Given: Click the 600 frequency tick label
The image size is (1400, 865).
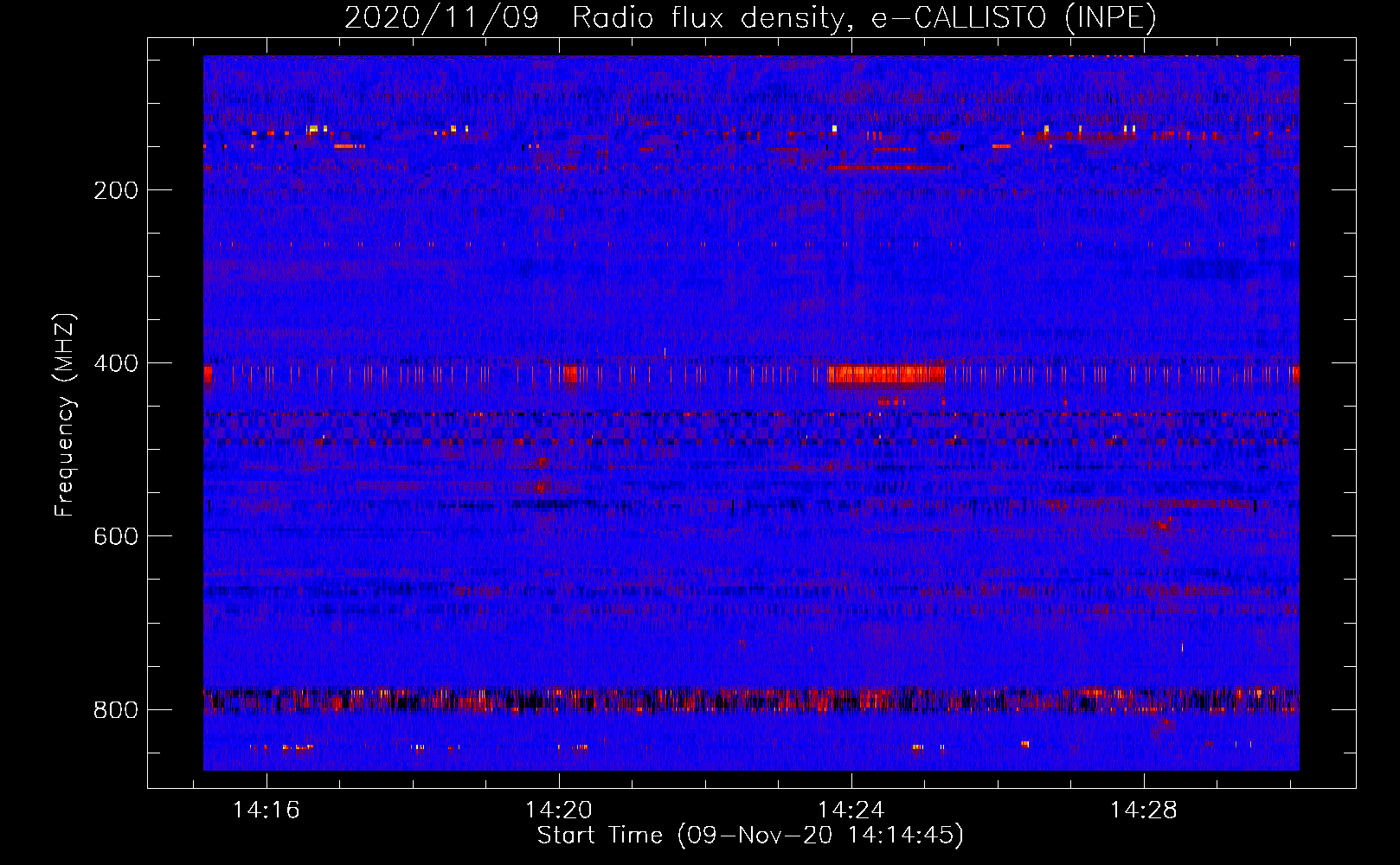Looking at the screenshot, I should [116, 536].
